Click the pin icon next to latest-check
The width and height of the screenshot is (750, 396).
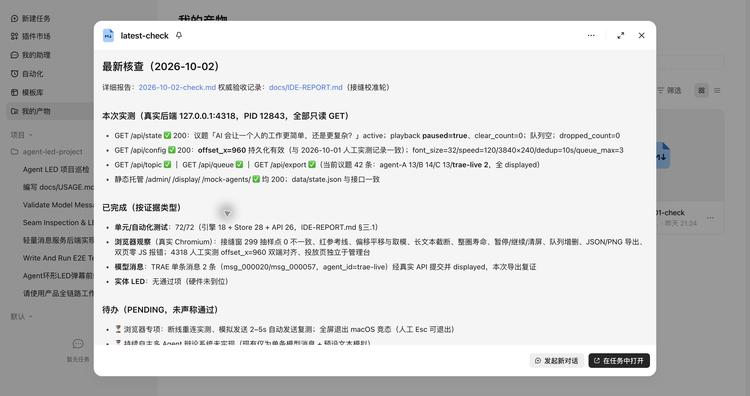[x=179, y=35]
